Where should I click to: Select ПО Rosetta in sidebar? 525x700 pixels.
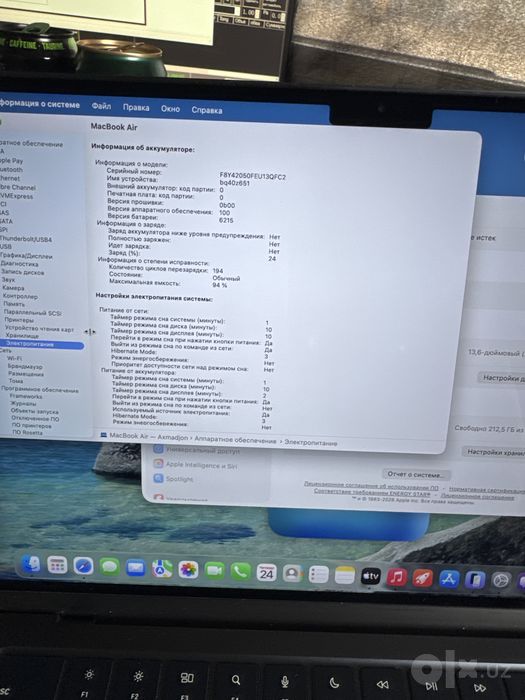click(27, 433)
